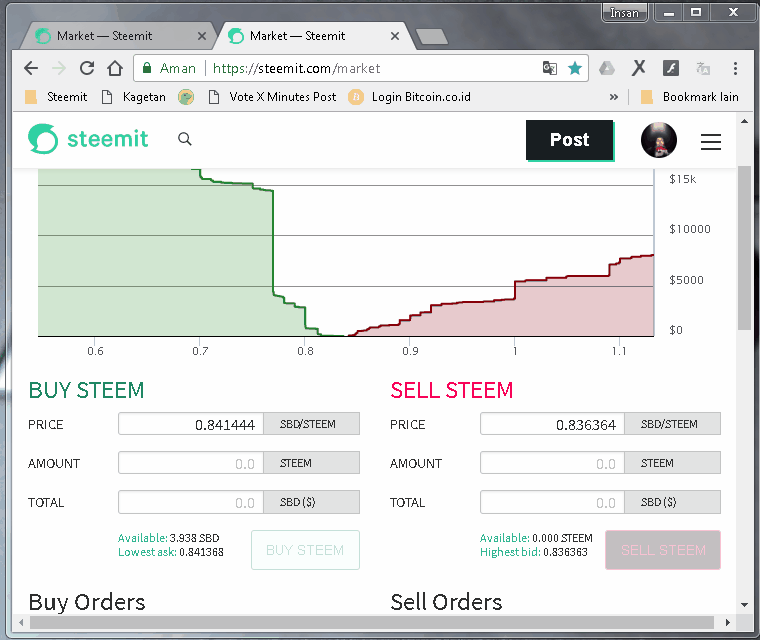Open the Steemit hamburger menu
The image size is (760, 640).
pos(711,142)
